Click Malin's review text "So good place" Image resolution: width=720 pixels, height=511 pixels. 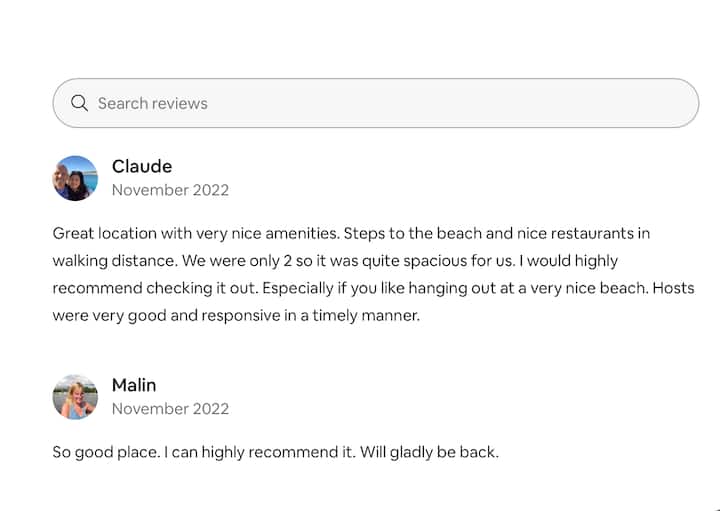click(104, 452)
